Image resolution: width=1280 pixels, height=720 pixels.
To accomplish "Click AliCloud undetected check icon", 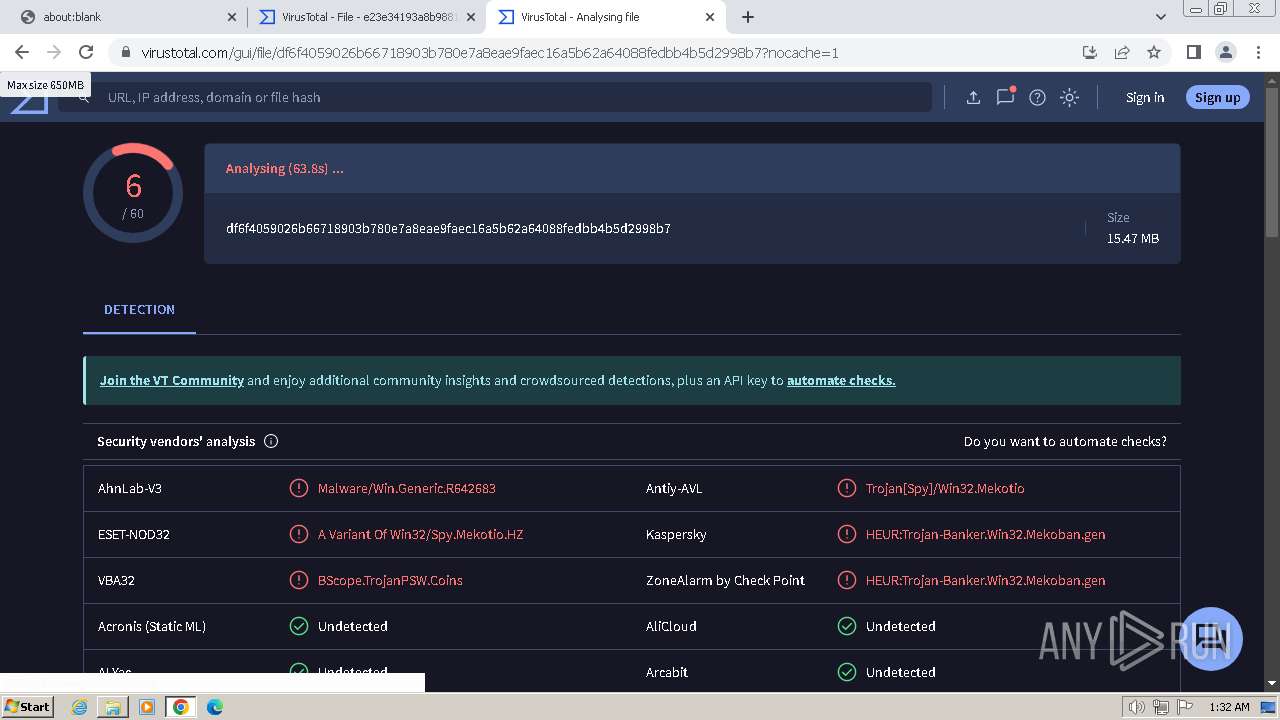I will [847, 626].
